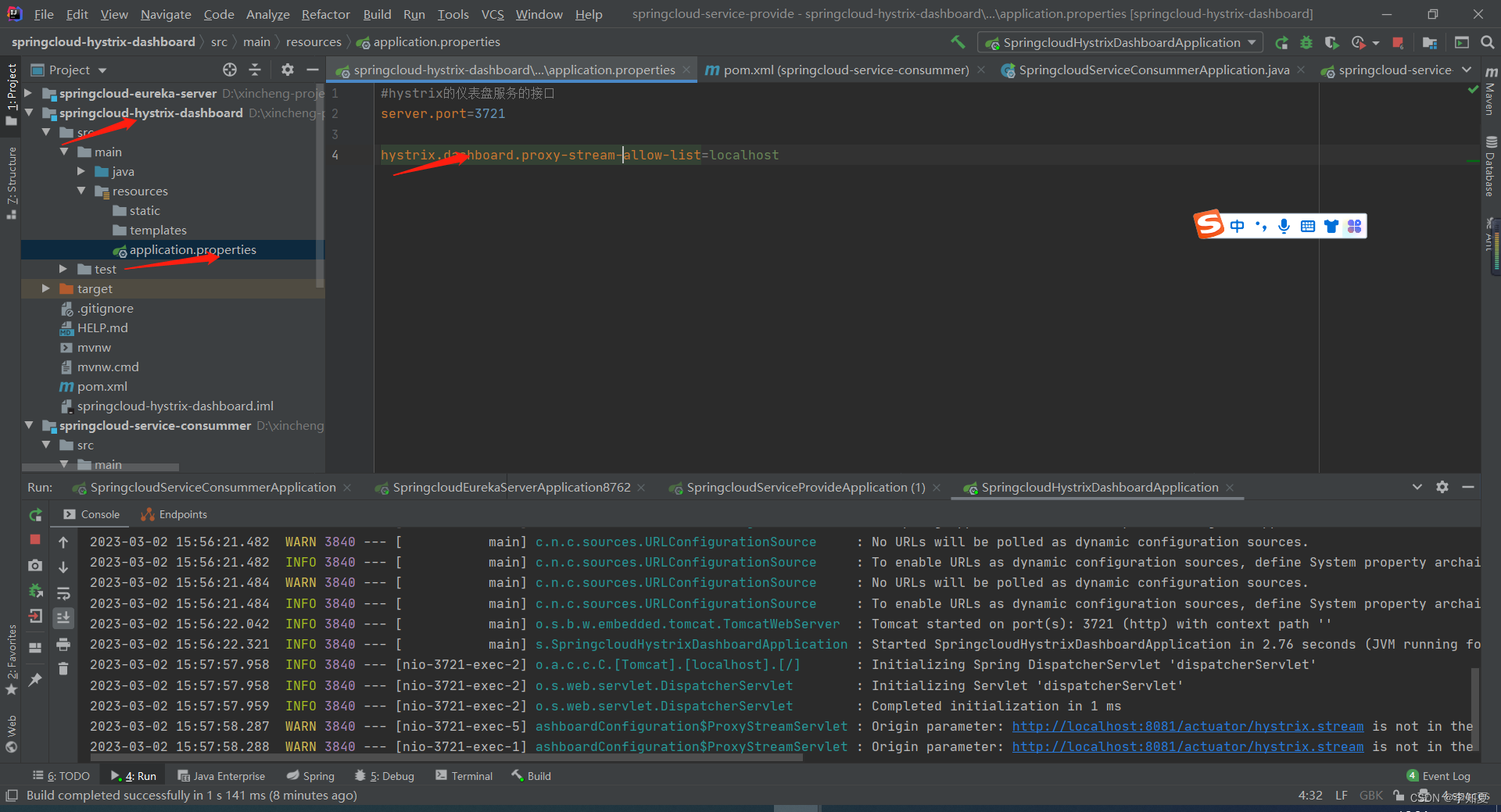Click the Exit icon in Run panel

(x=35, y=617)
